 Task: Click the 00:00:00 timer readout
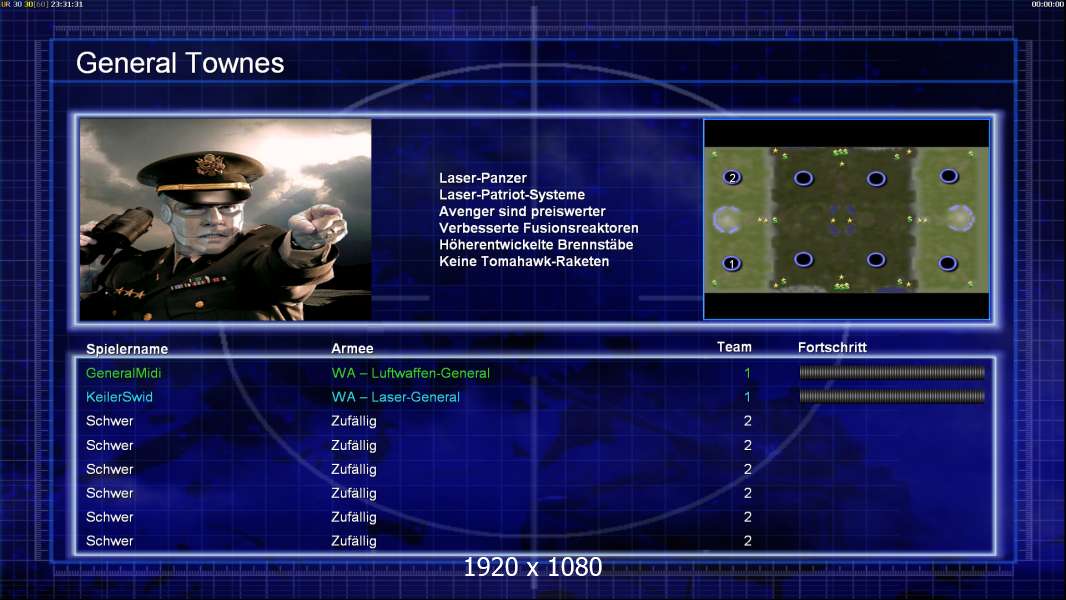point(1048,4)
